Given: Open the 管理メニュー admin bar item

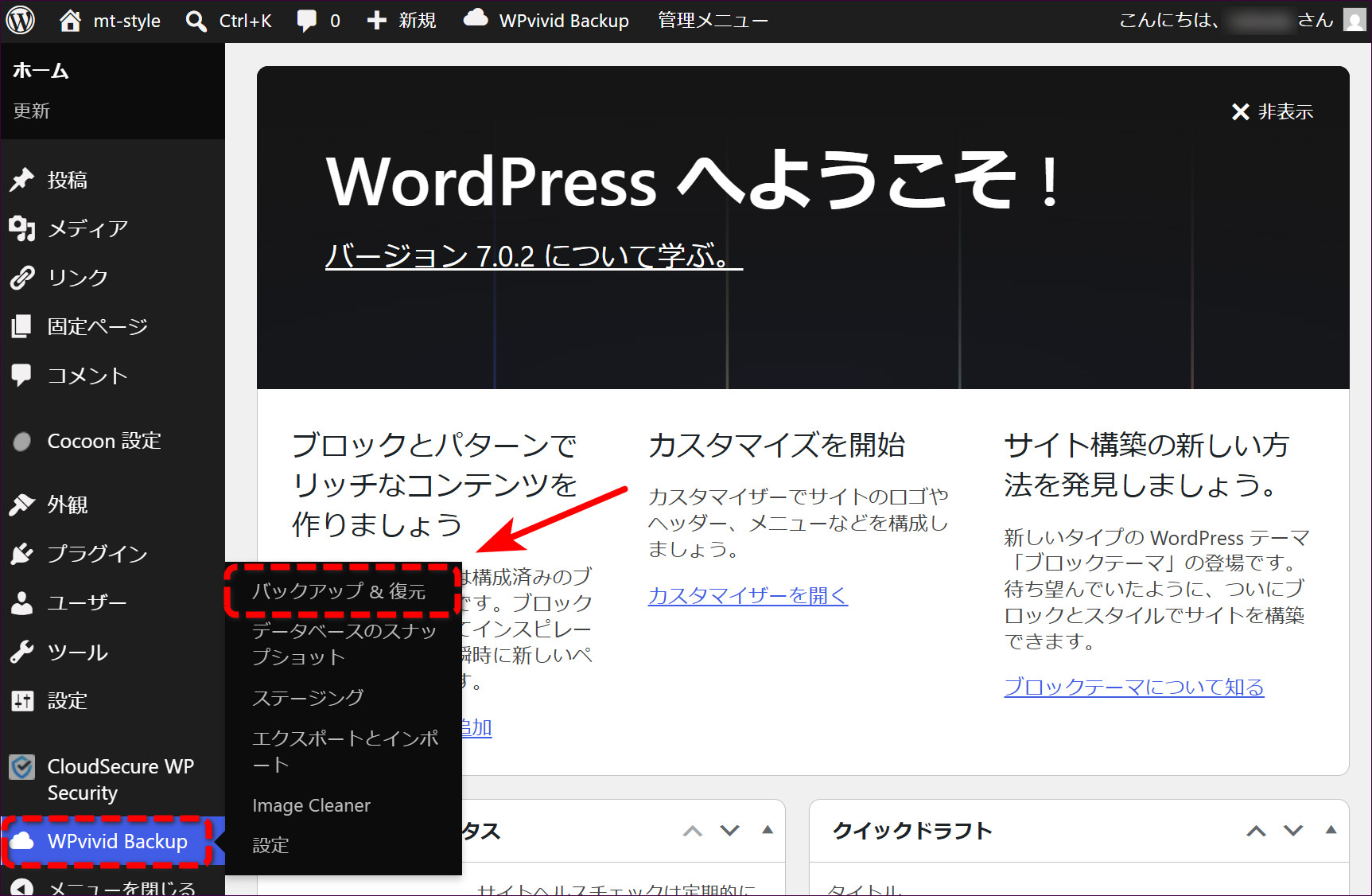Looking at the screenshot, I should [713, 21].
